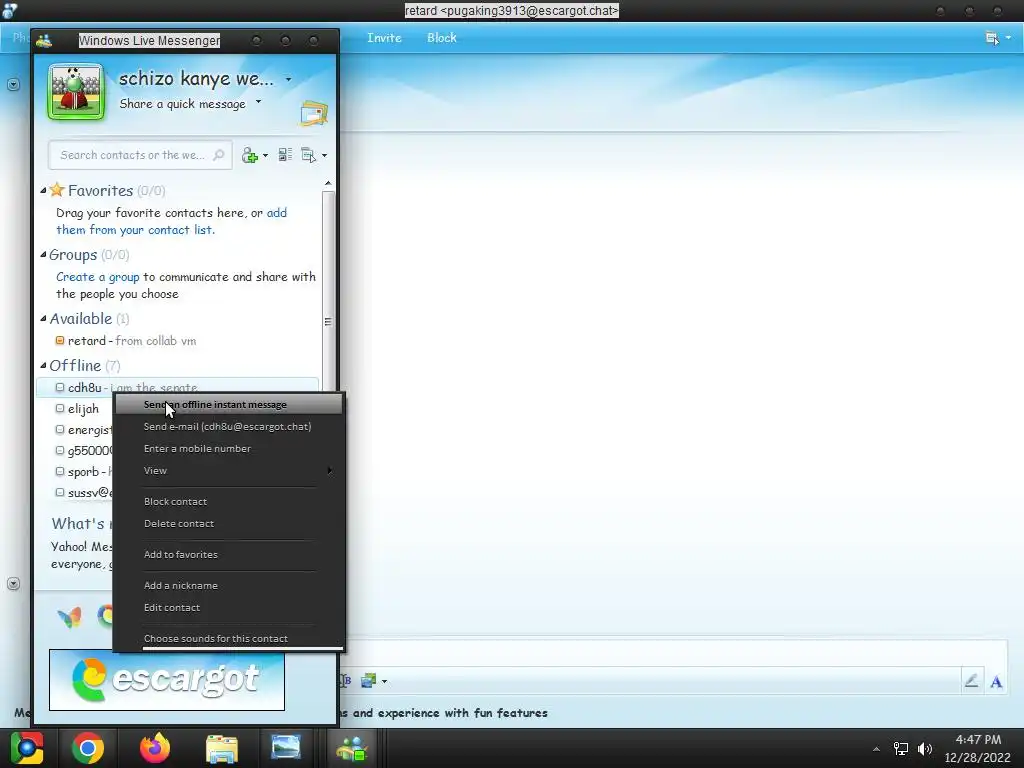Click the conversation window title bar icon
The height and width of the screenshot is (768, 1024).
point(9,10)
